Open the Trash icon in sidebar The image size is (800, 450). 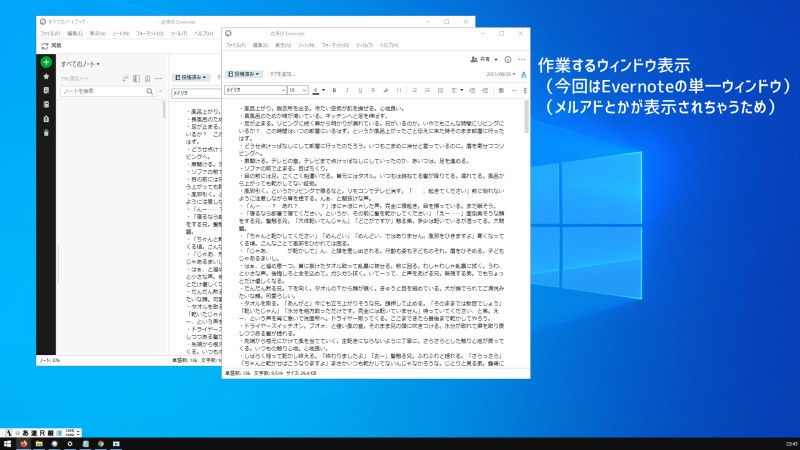tap(46, 133)
